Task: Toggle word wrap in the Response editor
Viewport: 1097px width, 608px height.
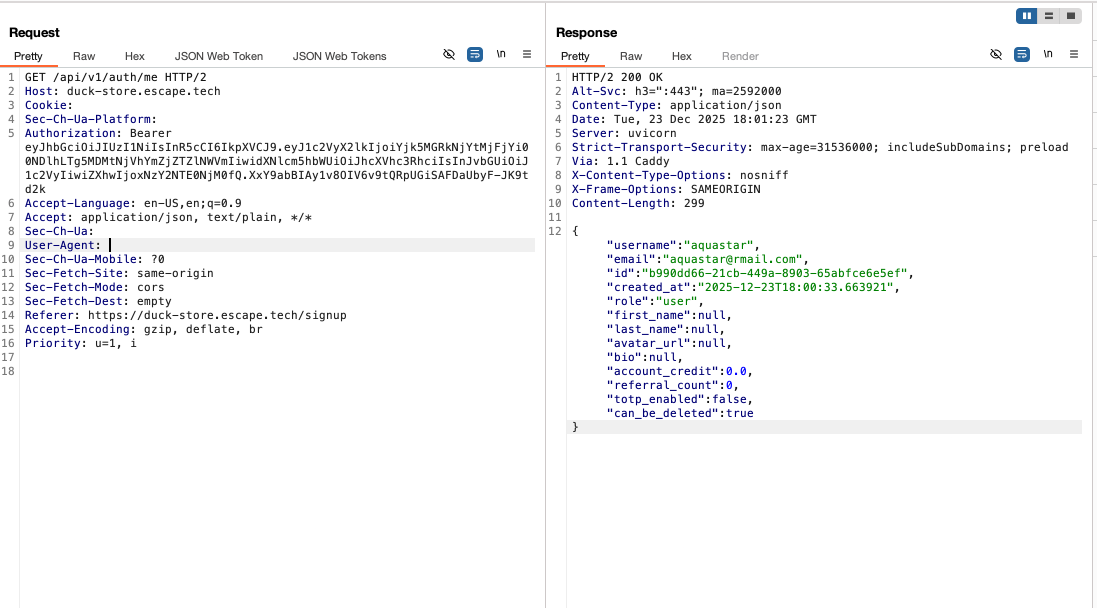Action: 1019,54
